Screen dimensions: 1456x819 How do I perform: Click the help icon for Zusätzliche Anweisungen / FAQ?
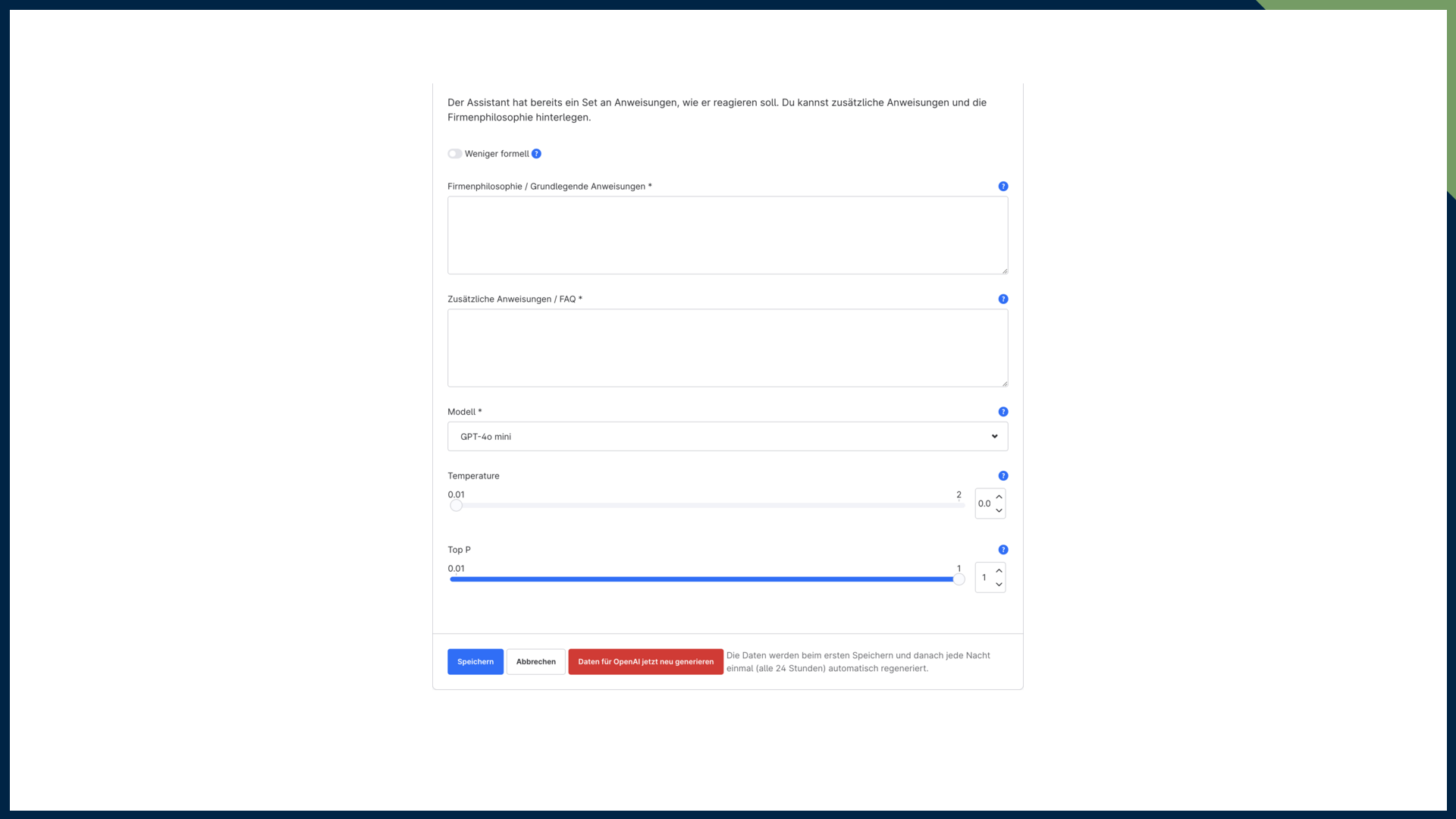pos(1003,299)
